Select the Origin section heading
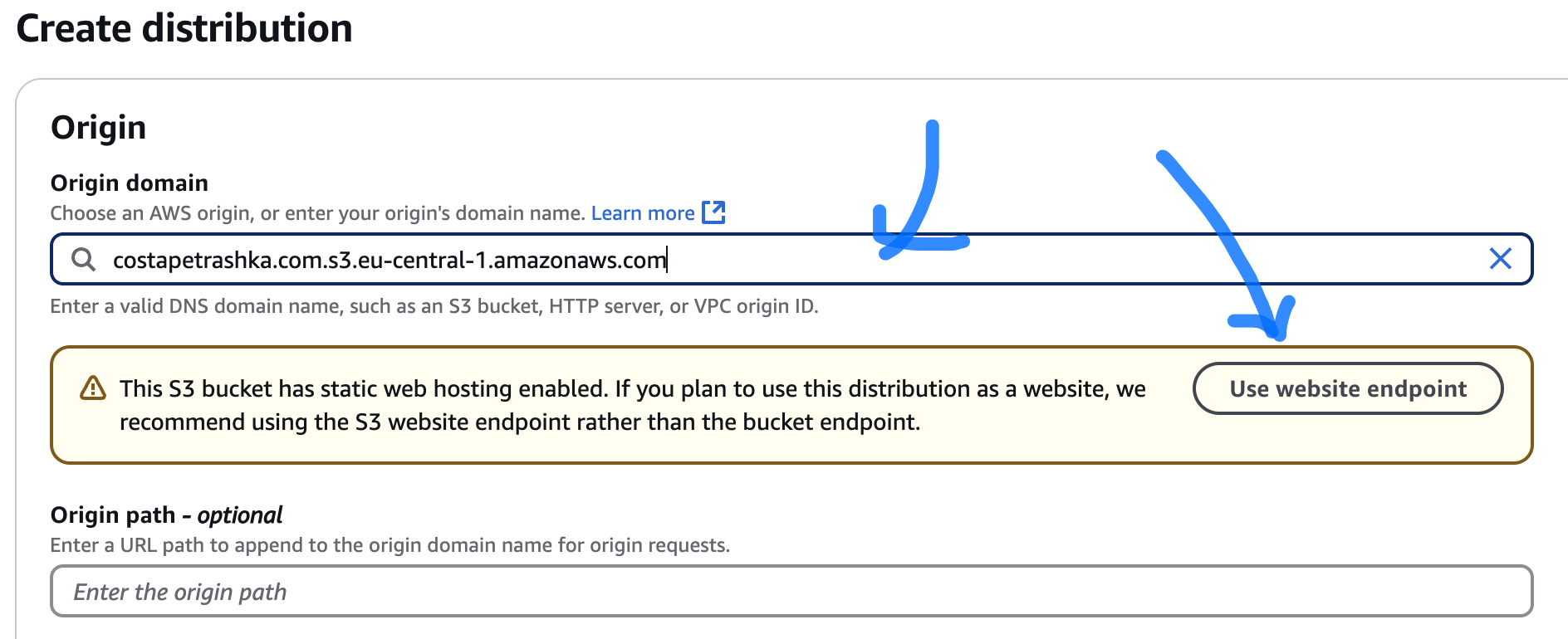The width and height of the screenshot is (1568, 639). tap(98, 128)
